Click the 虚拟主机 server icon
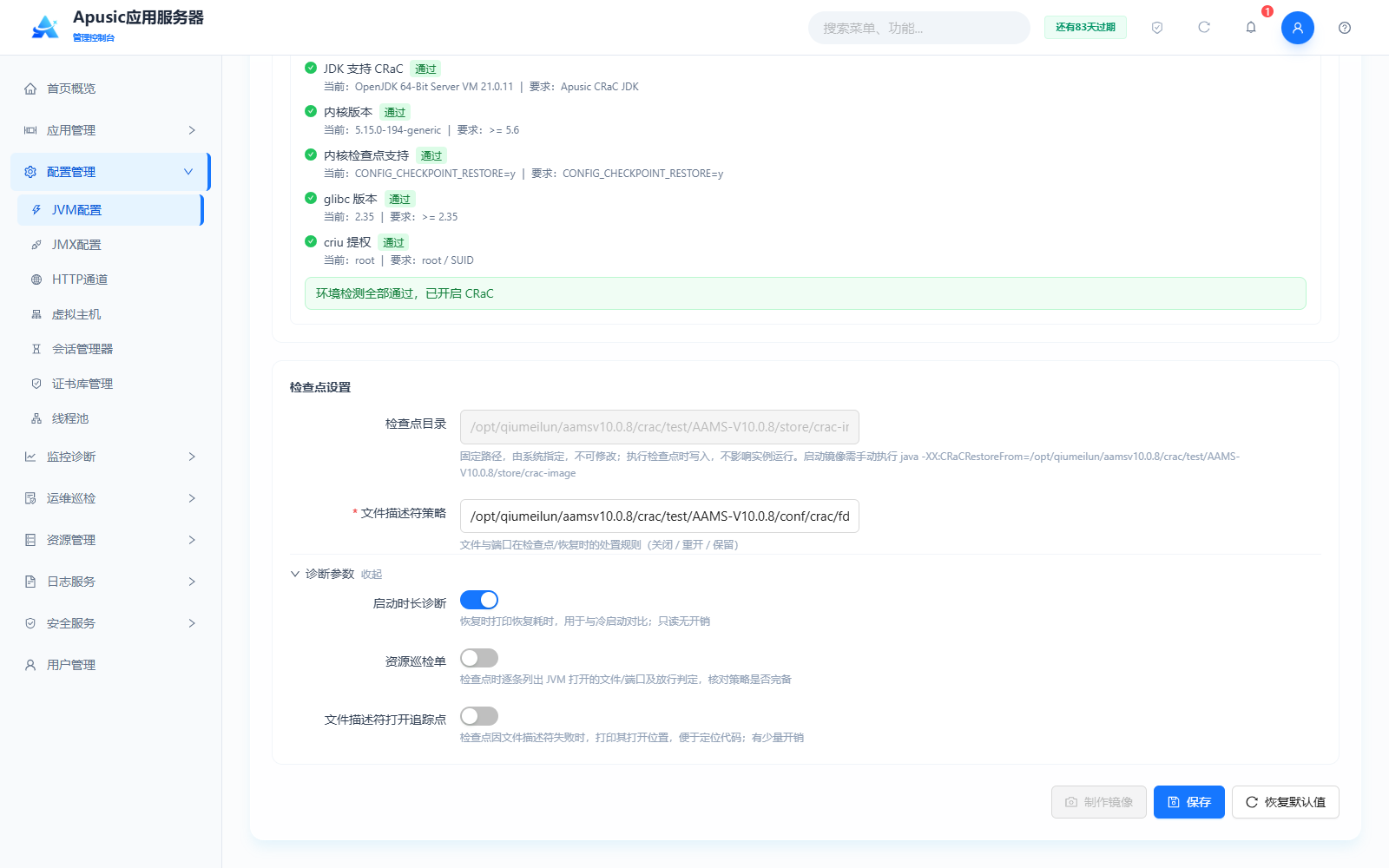The height and width of the screenshot is (868, 1389). click(x=36, y=314)
